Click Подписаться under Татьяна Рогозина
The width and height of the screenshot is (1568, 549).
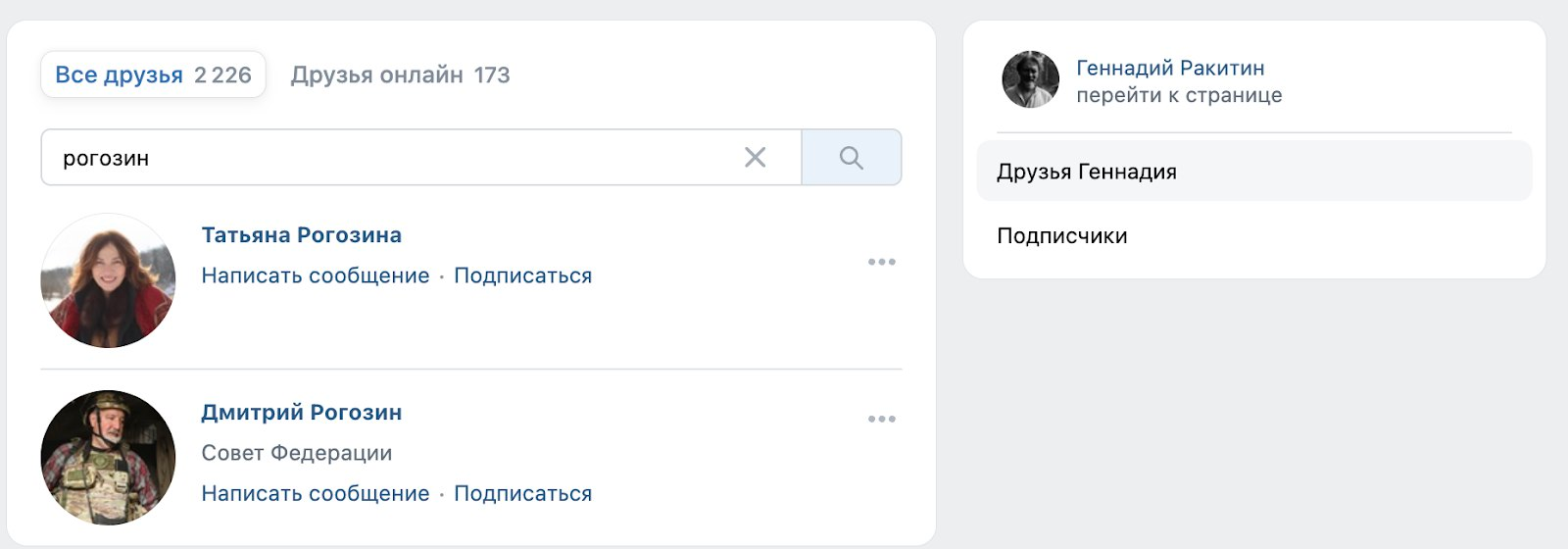[x=523, y=275]
